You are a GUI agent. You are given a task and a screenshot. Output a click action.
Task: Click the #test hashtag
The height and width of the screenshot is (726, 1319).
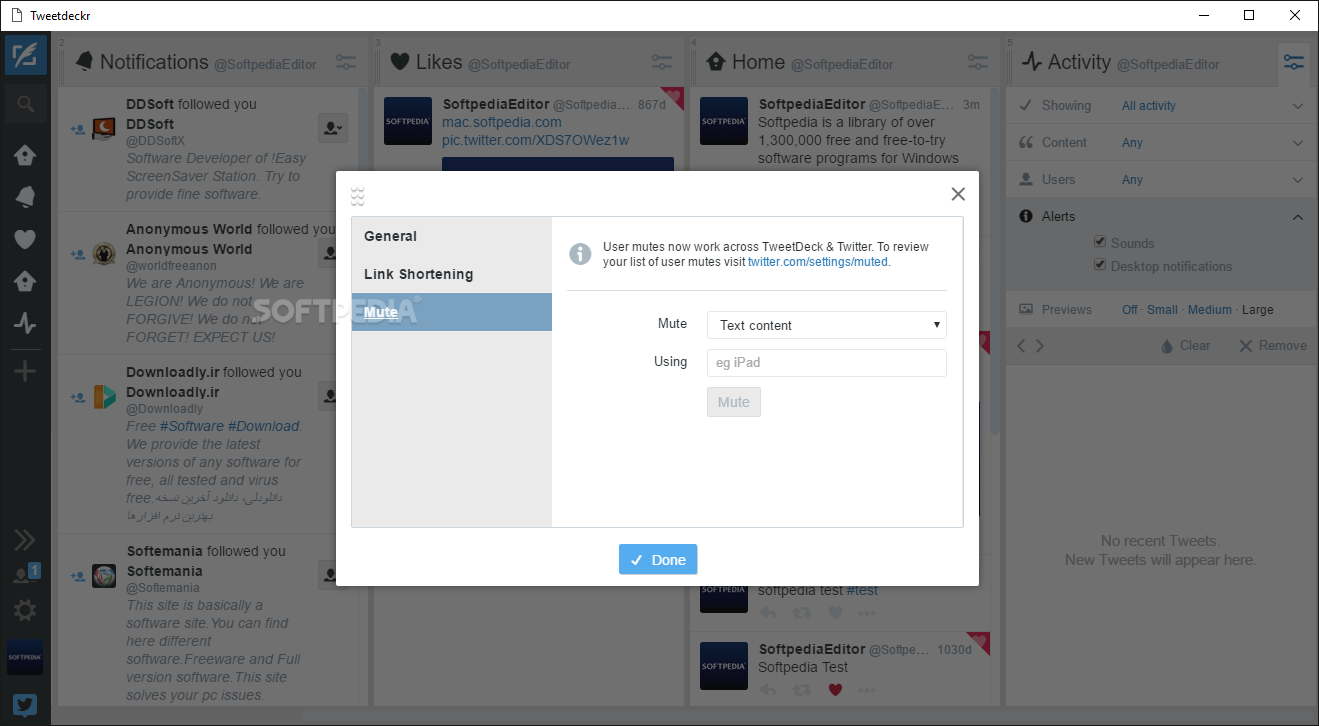(862, 590)
